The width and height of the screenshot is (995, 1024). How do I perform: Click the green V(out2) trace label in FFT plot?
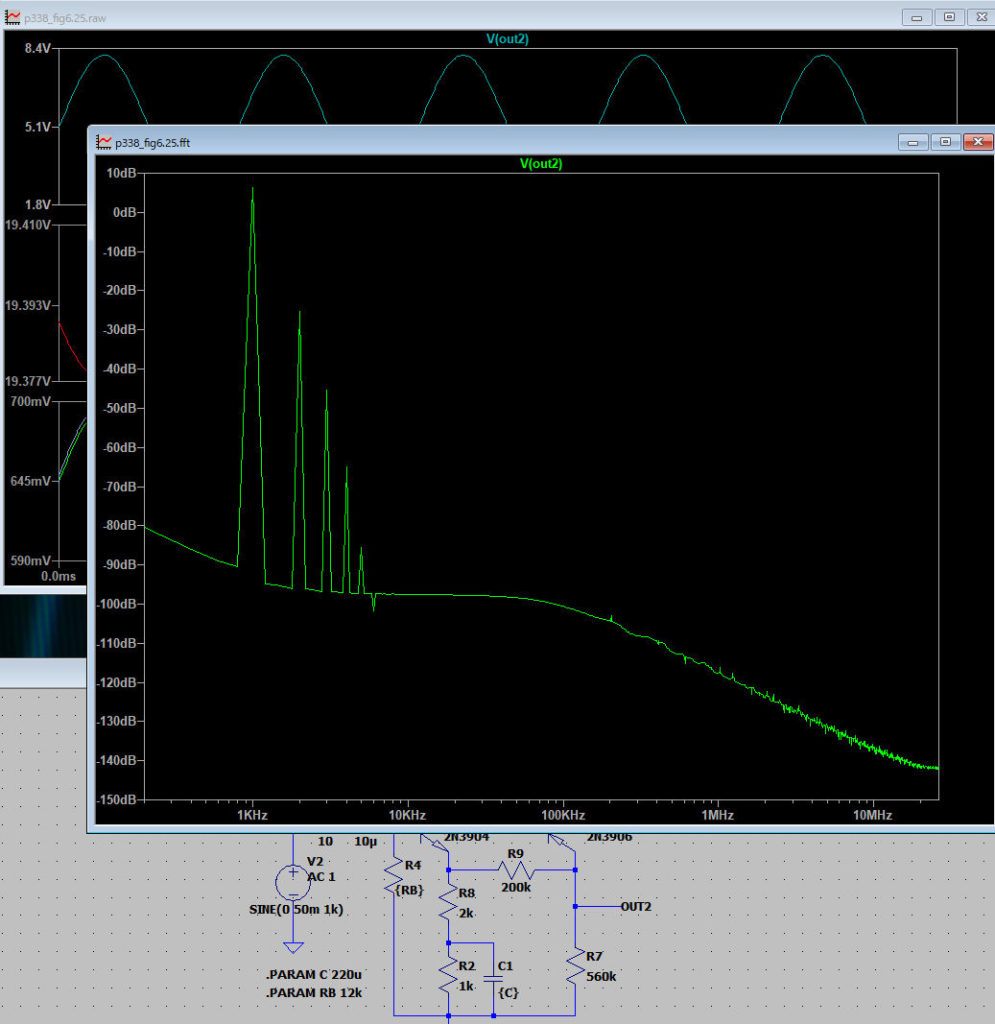click(x=540, y=164)
